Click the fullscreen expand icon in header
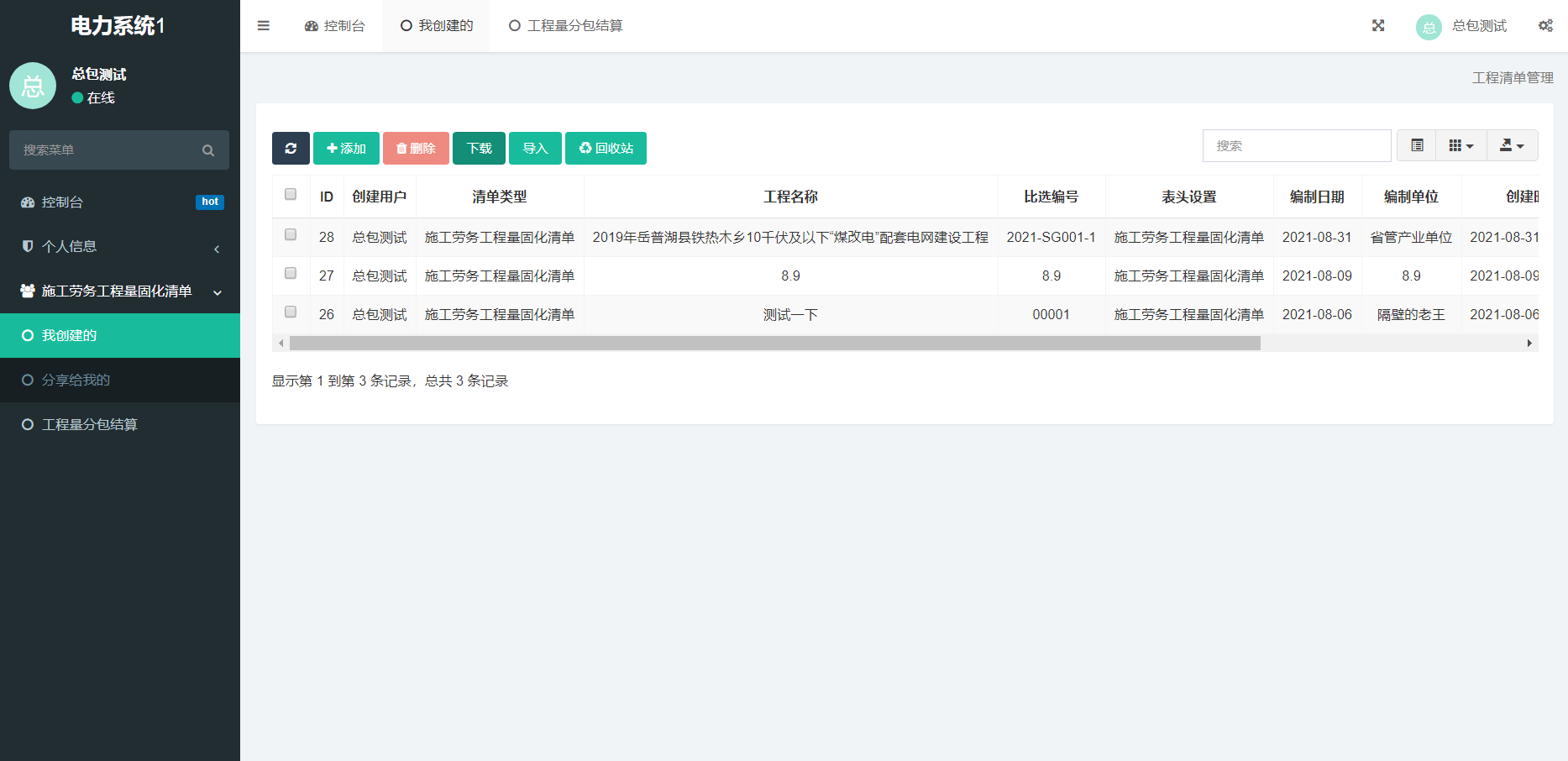 tap(1378, 26)
